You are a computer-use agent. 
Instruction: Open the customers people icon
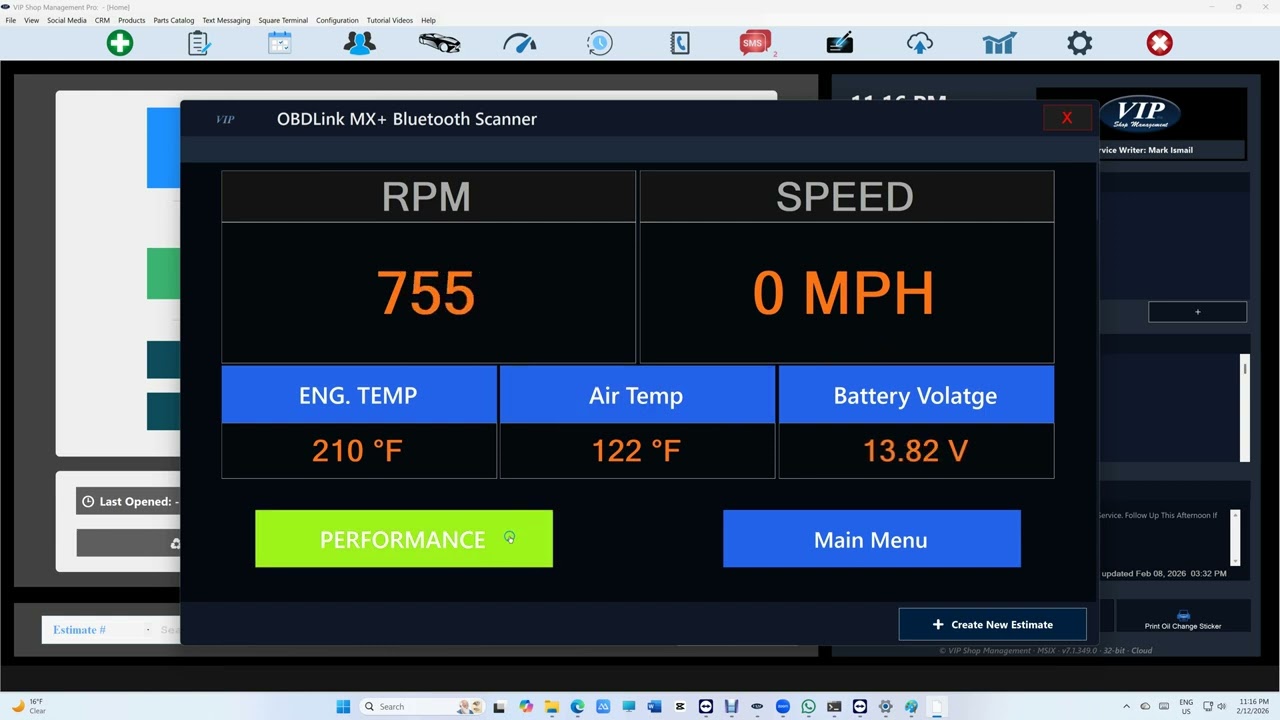359,43
